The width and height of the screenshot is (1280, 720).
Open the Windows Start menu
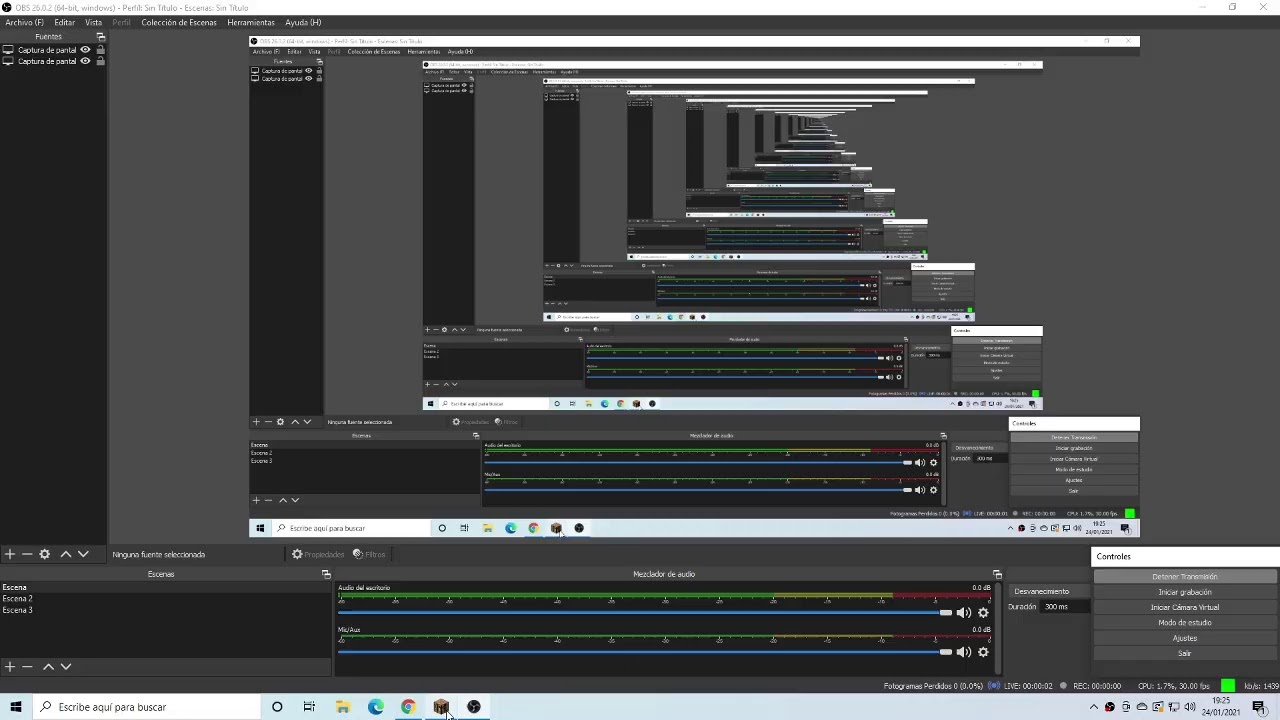15,707
